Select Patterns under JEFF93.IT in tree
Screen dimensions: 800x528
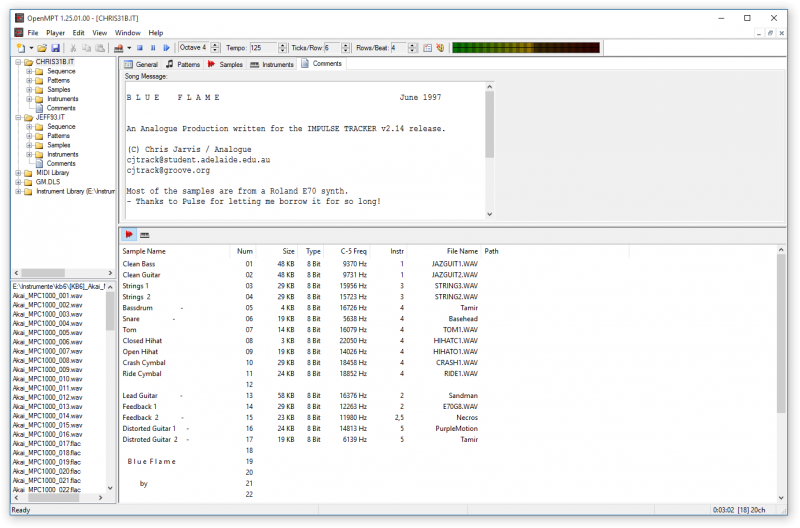58,136
